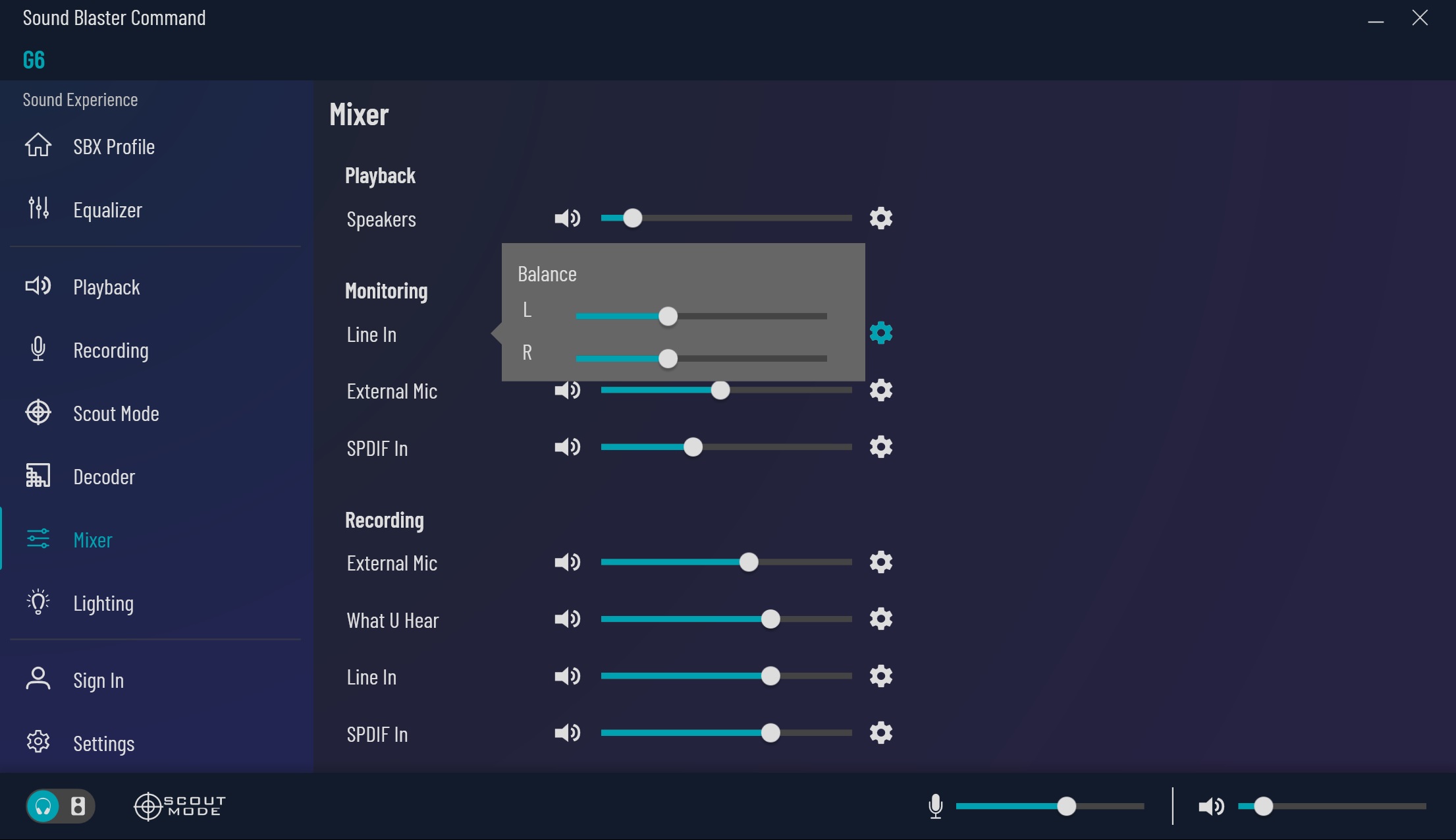
Task: Click the Playback speaker icon in sidebar
Action: [38, 285]
